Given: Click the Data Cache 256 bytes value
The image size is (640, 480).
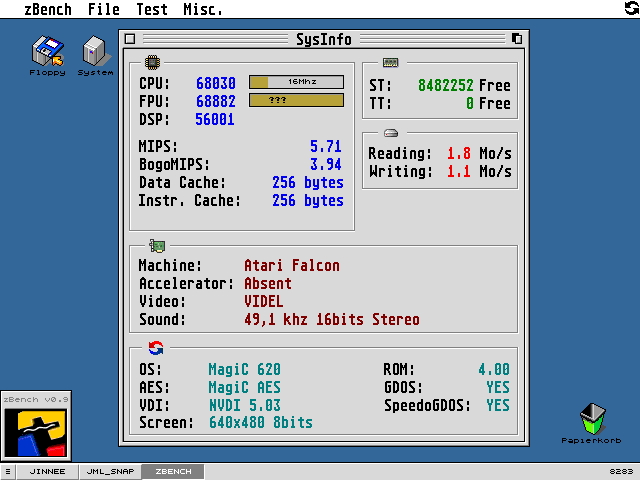Looking at the screenshot, I should pyautogui.click(x=308, y=182).
